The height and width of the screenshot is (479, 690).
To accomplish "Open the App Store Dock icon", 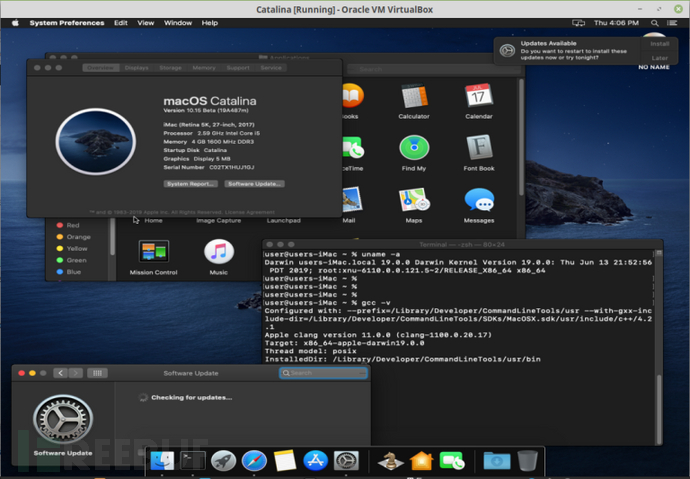I will coord(316,461).
